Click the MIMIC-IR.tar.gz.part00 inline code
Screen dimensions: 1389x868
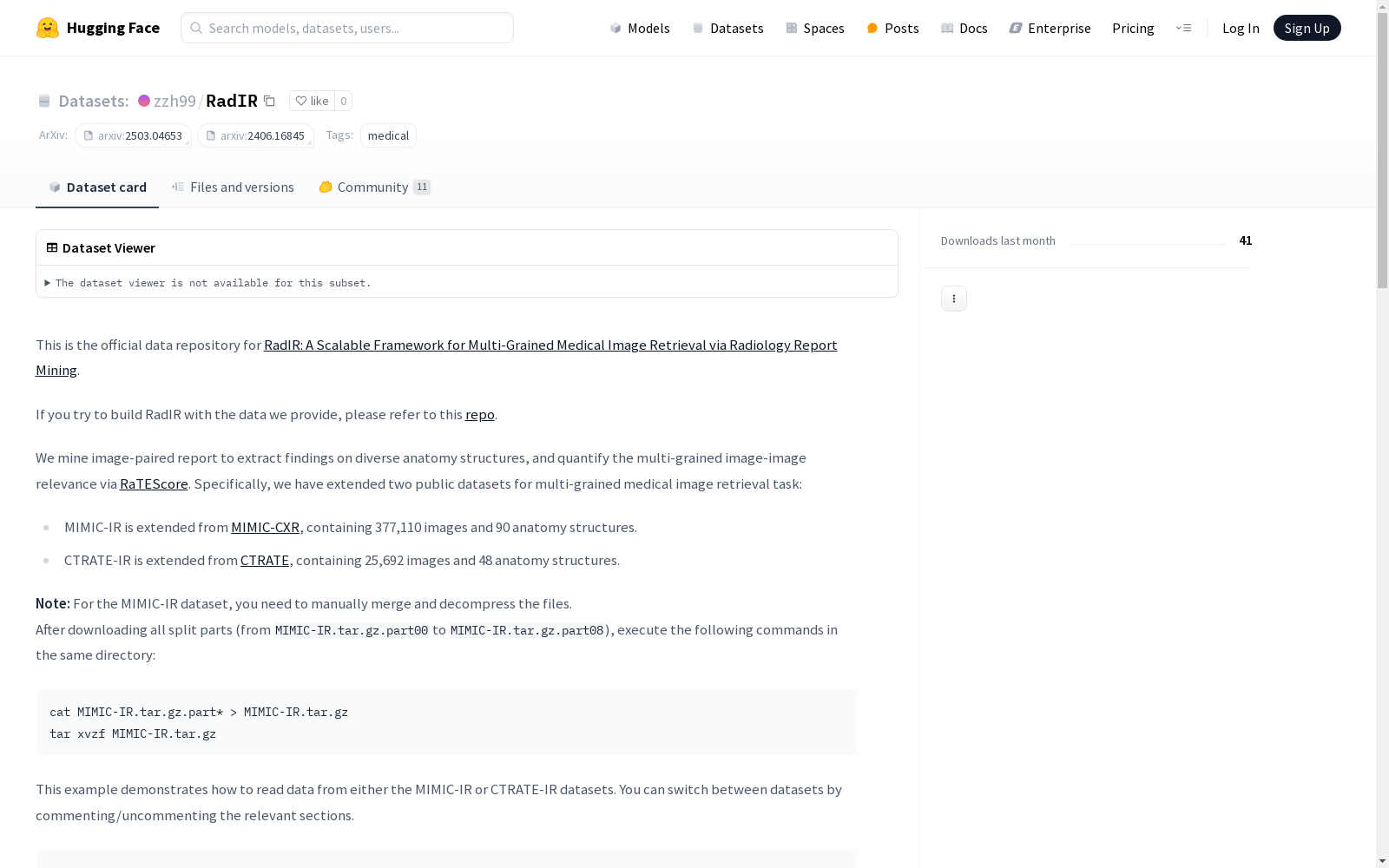352,630
